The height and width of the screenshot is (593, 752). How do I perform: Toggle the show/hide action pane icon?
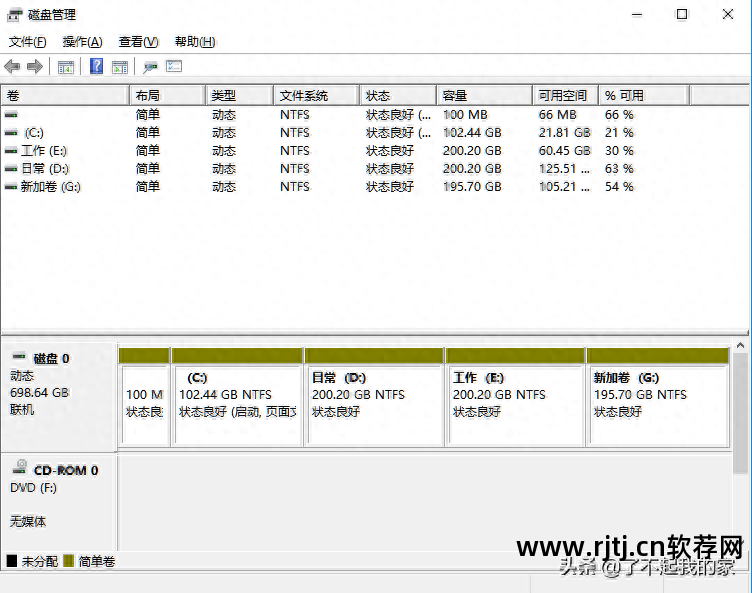pos(120,67)
